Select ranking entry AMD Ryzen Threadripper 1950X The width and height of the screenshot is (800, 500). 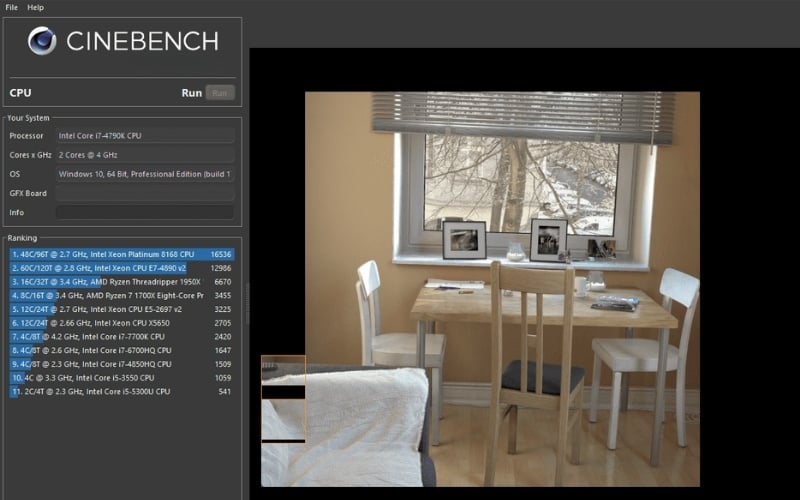tap(122, 282)
